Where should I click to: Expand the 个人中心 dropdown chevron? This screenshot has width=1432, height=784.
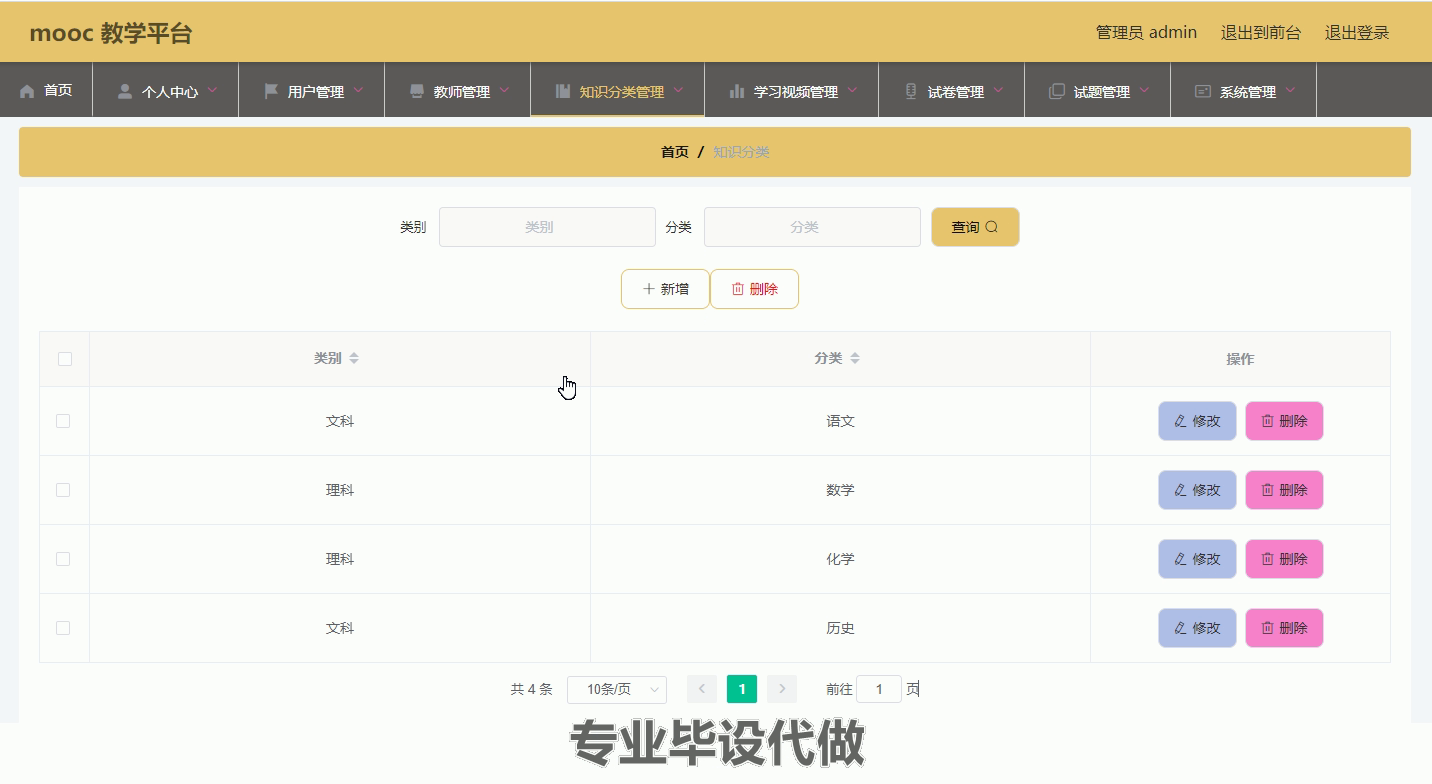[212, 90]
